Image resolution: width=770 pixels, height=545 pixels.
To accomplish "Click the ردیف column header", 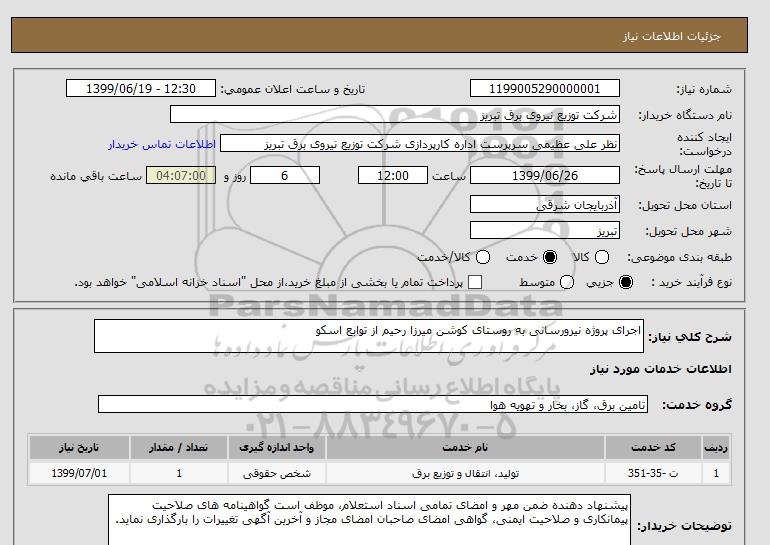I will [716, 448].
